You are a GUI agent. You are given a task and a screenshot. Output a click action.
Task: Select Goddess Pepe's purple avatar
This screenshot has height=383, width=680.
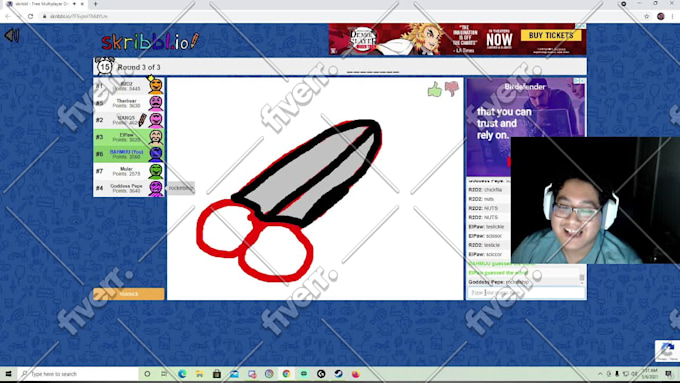coord(156,188)
